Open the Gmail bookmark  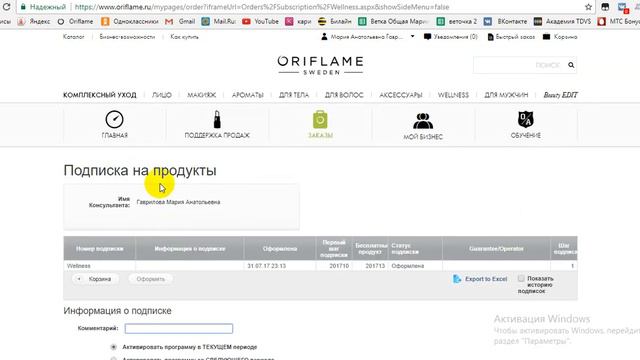point(180,22)
